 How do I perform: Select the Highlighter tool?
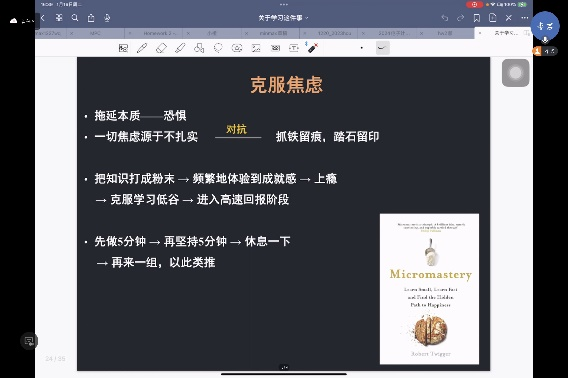click(180, 48)
